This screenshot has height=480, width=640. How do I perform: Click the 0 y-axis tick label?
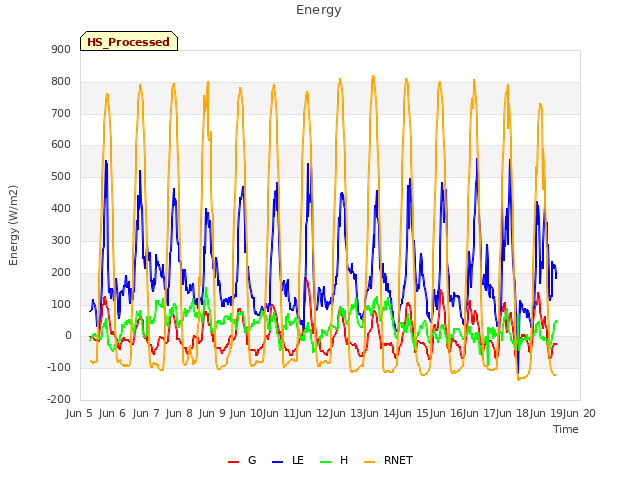point(68,336)
